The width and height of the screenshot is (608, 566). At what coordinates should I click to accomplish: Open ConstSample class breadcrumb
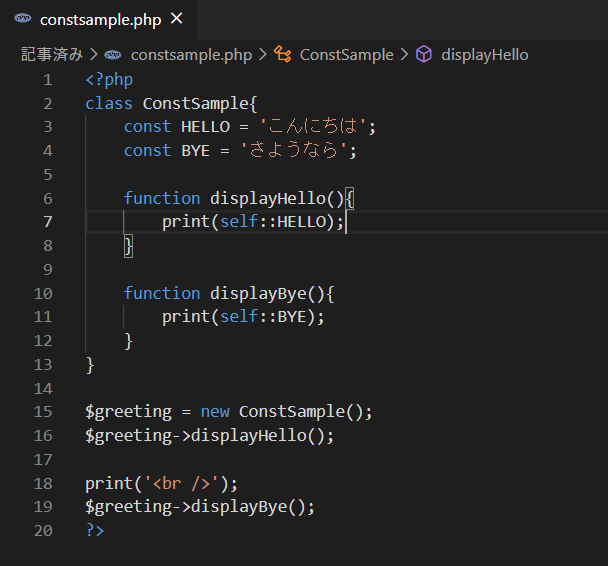(x=346, y=55)
